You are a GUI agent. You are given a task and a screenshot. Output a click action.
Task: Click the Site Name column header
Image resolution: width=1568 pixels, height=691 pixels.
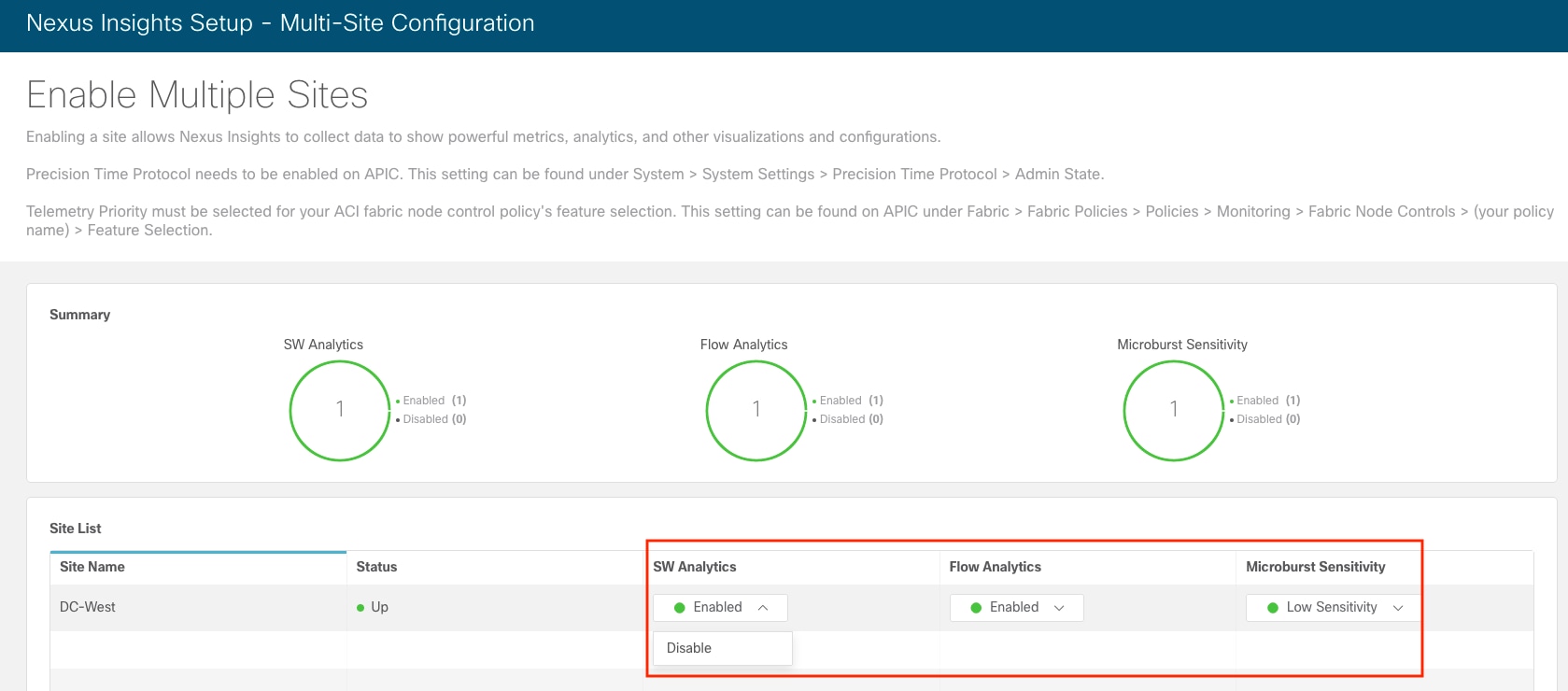point(92,567)
